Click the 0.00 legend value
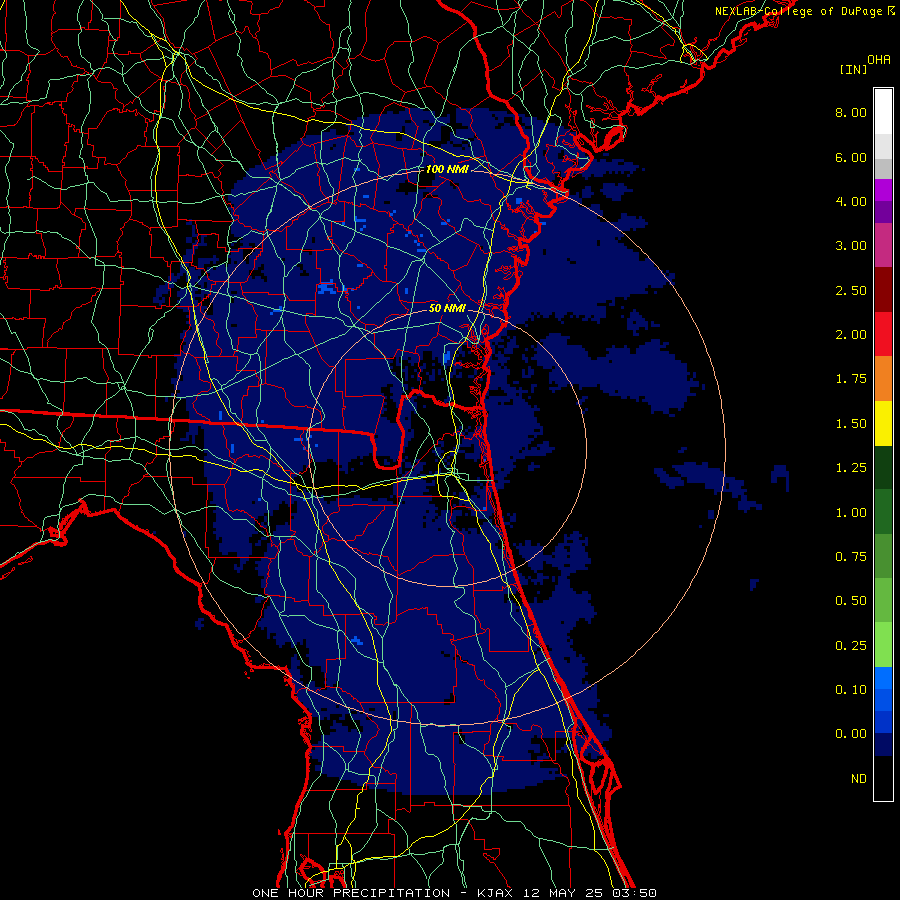The height and width of the screenshot is (900, 900). click(x=851, y=734)
